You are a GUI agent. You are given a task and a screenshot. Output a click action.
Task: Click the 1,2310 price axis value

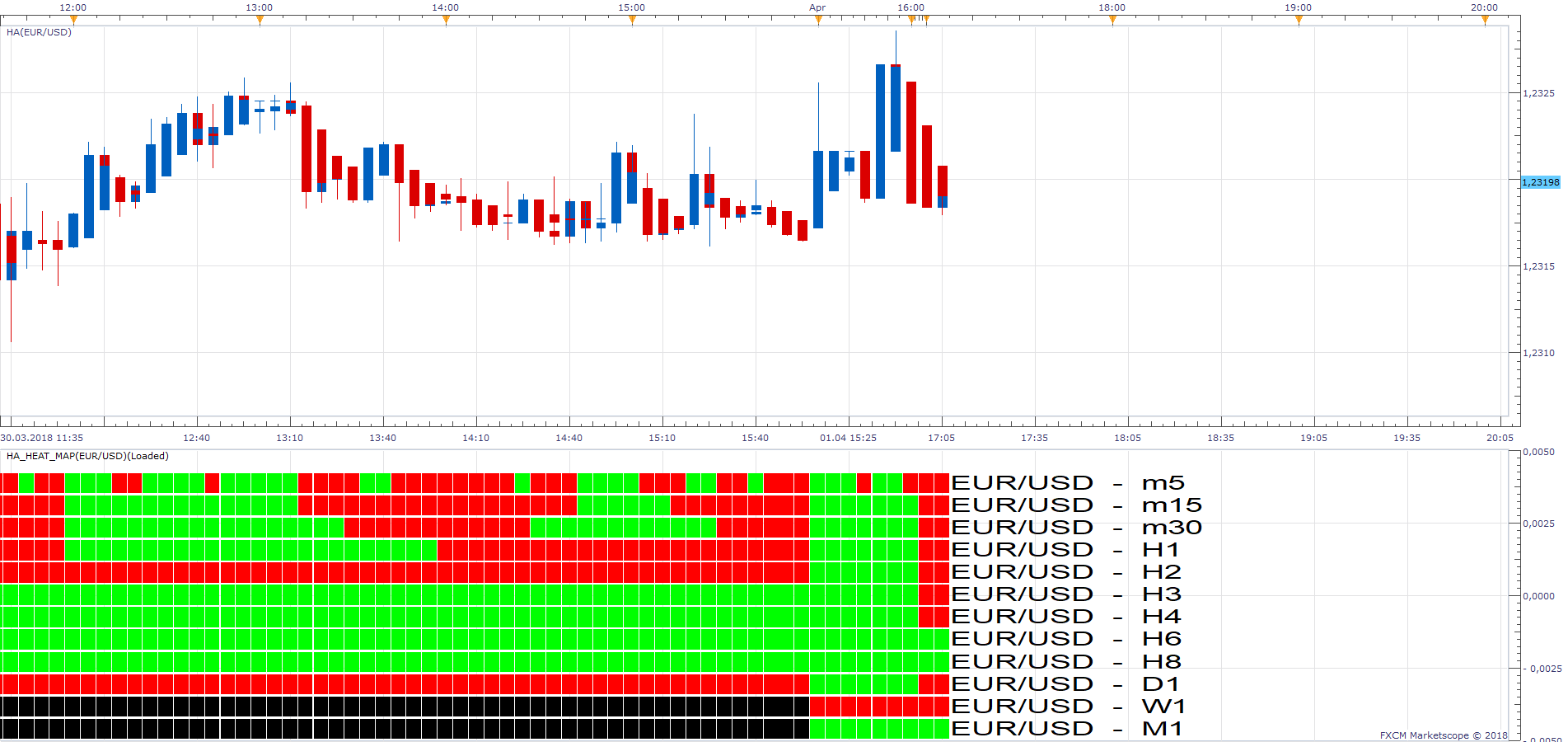click(x=1538, y=353)
